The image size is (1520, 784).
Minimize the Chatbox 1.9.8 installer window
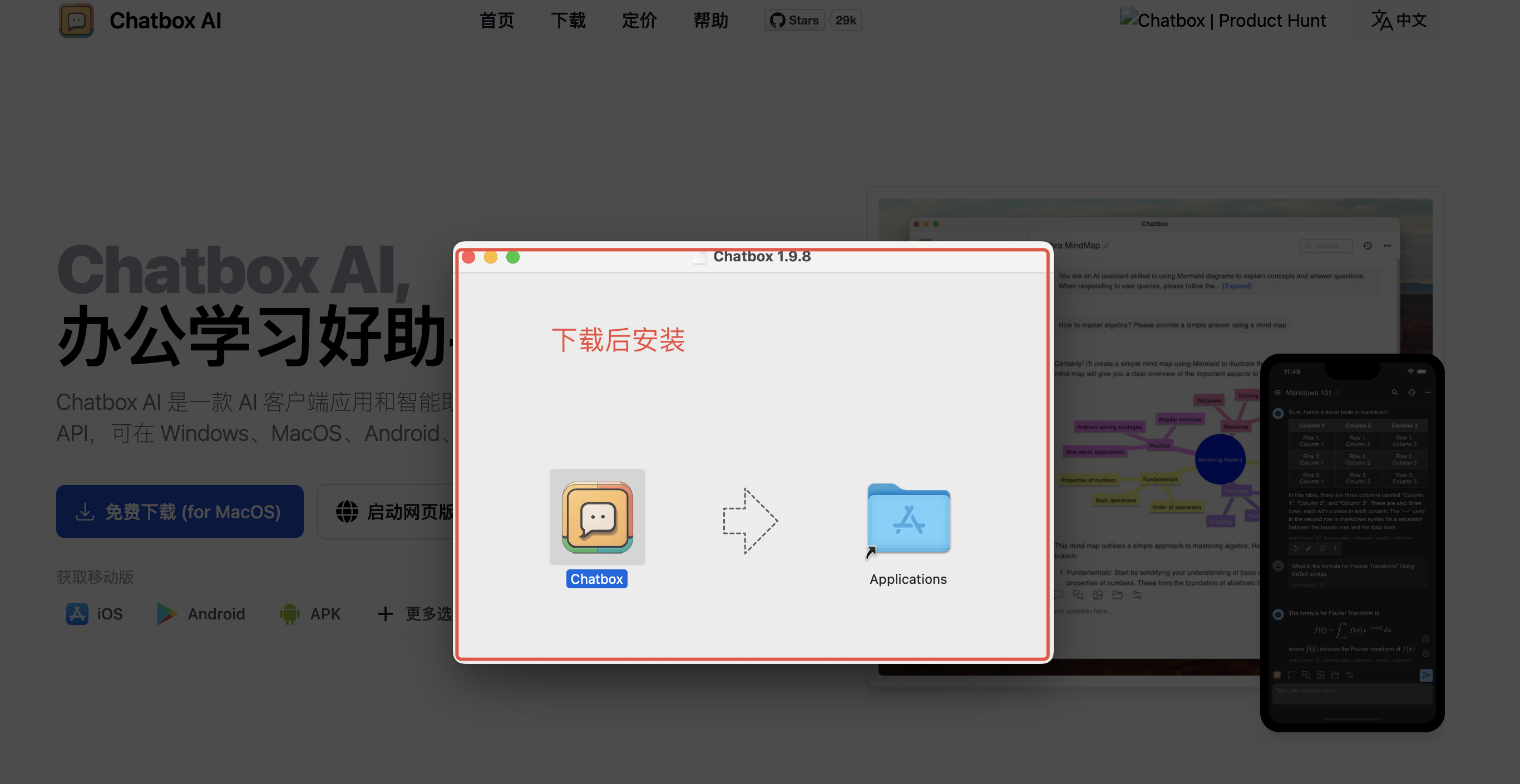point(490,257)
